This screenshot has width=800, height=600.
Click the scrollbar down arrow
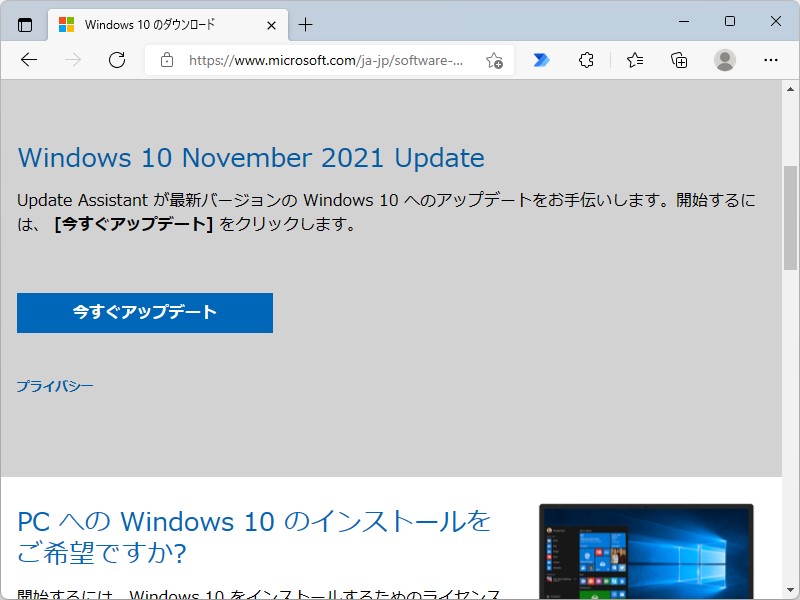pyautogui.click(x=790, y=590)
